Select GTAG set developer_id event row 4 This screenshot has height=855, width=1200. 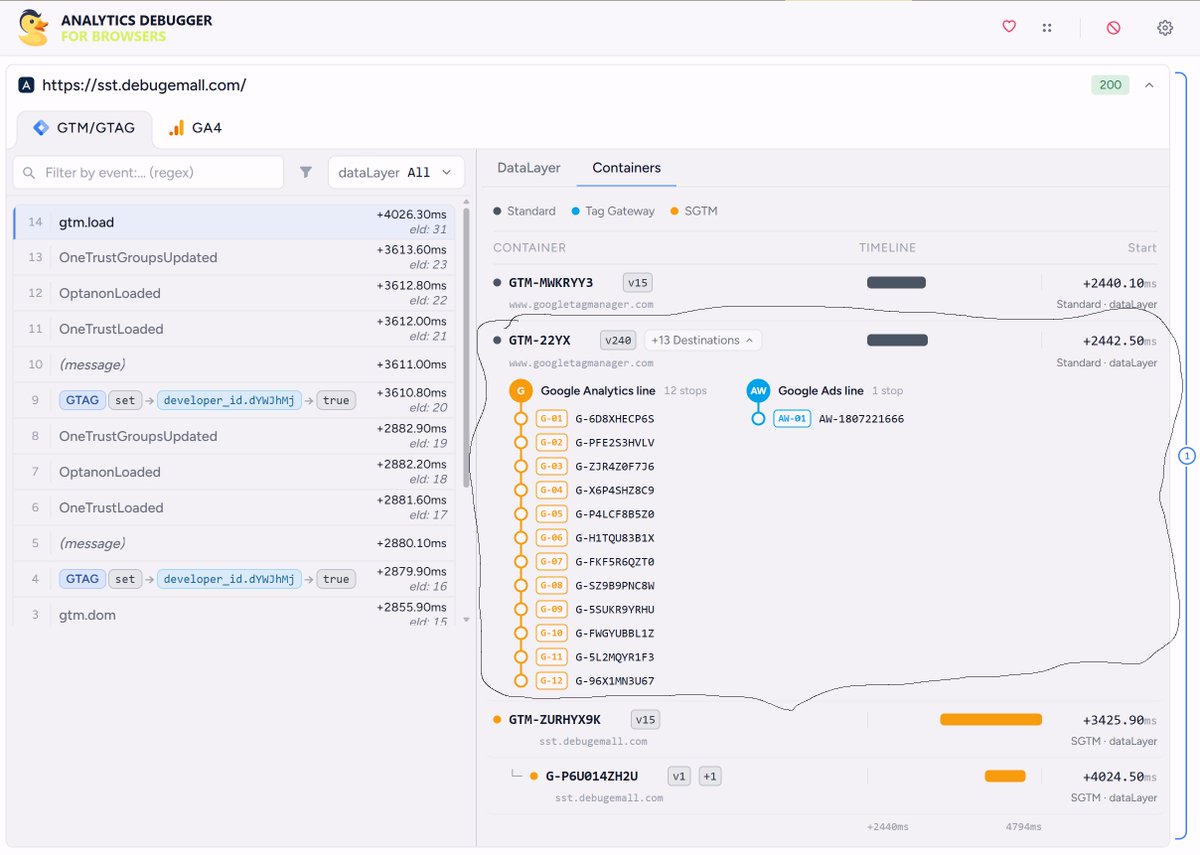pos(234,579)
